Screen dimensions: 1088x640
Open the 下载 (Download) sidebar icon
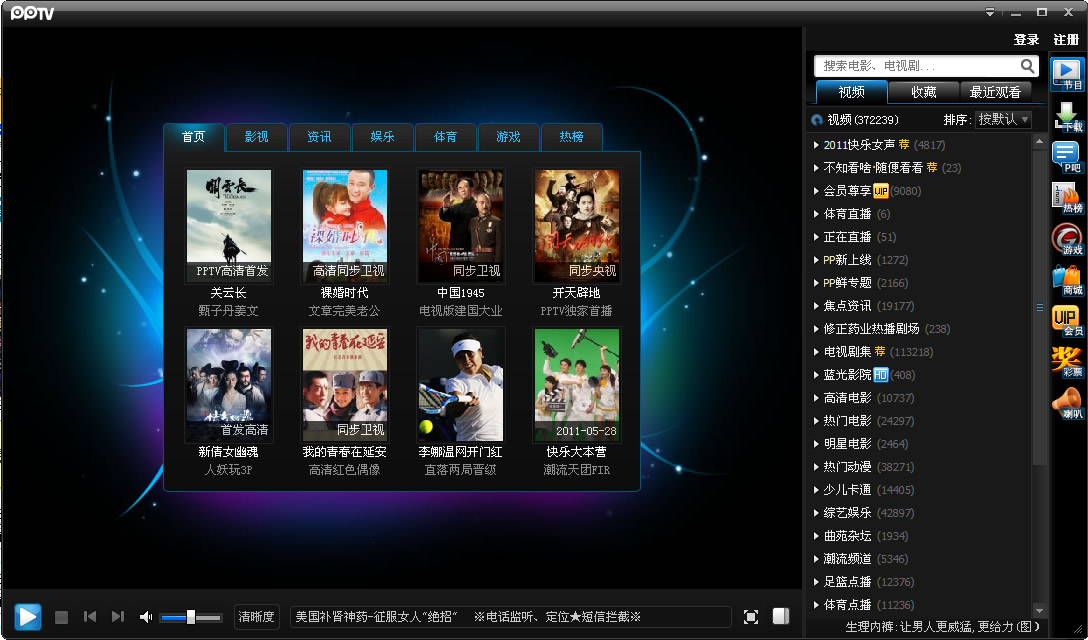coord(1068,117)
